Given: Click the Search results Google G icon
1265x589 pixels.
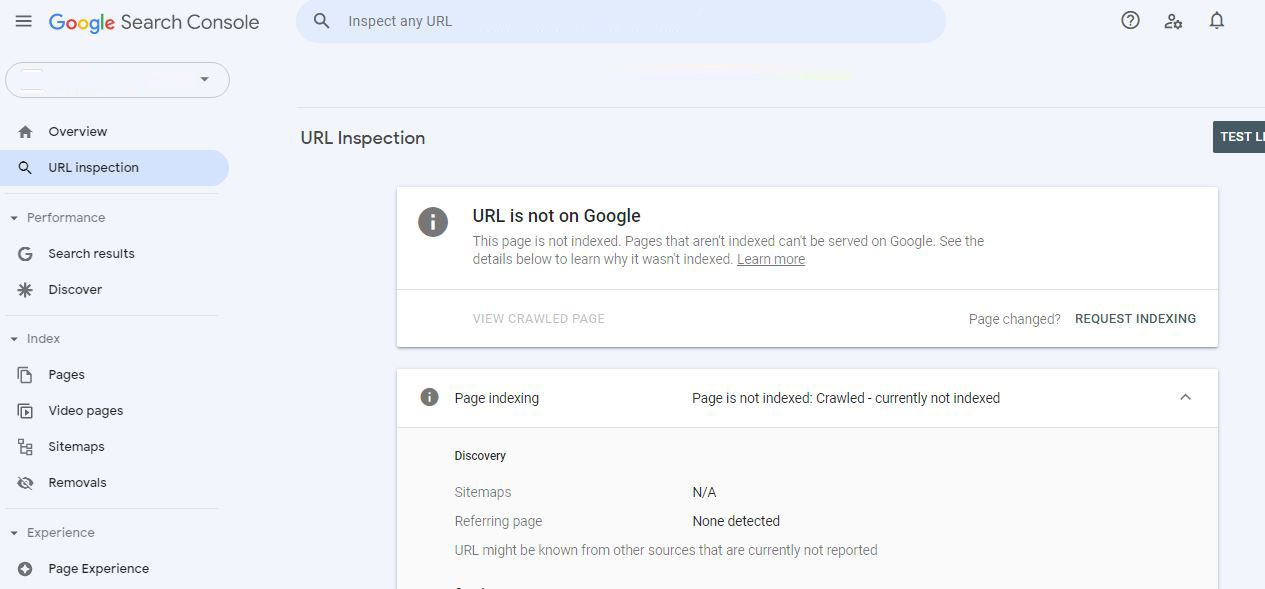Looking at the screenshot, I should [26, 254].
